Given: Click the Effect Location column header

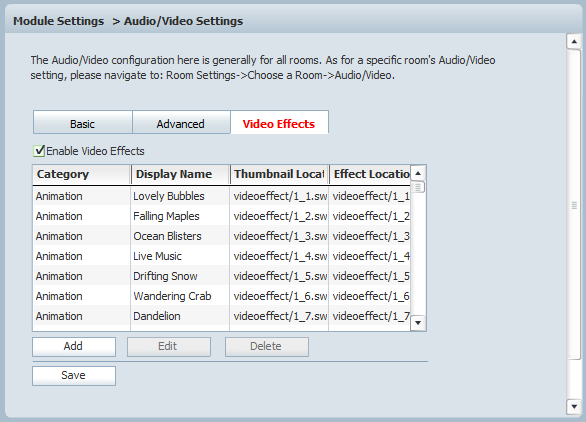Looking at the screenshot, I should [370, 175].
